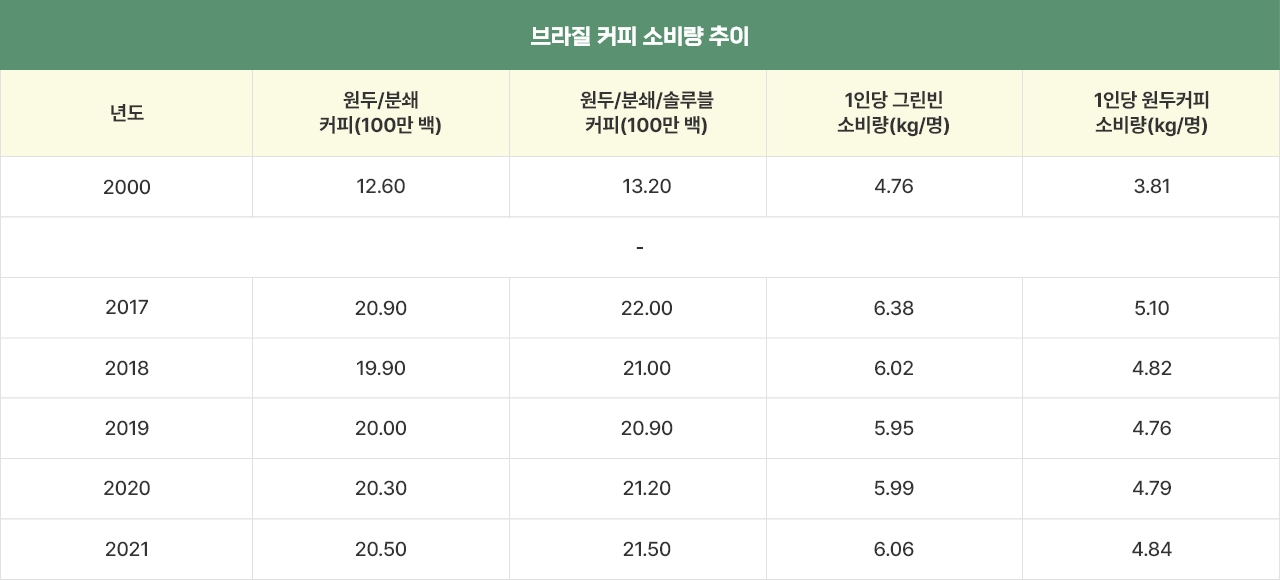This screenshot has height=580, width=1280.
Task: Select the 1인당 그린빈 소비량 header
Action: click(894, 113)
